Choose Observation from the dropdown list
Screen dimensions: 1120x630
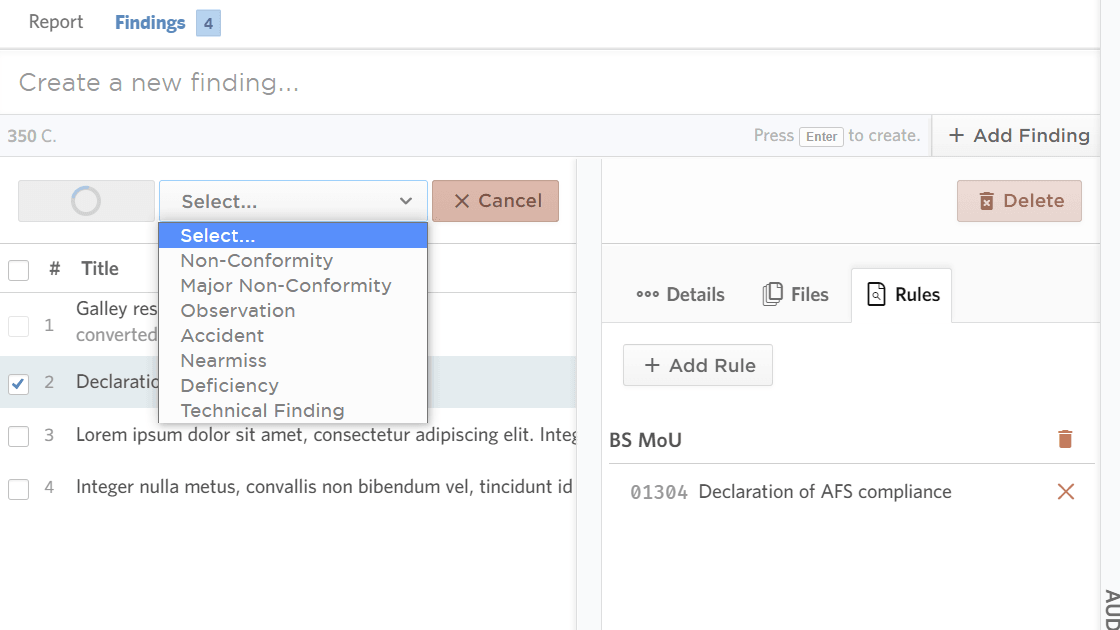pyautogui.click(x=238, y=310)
